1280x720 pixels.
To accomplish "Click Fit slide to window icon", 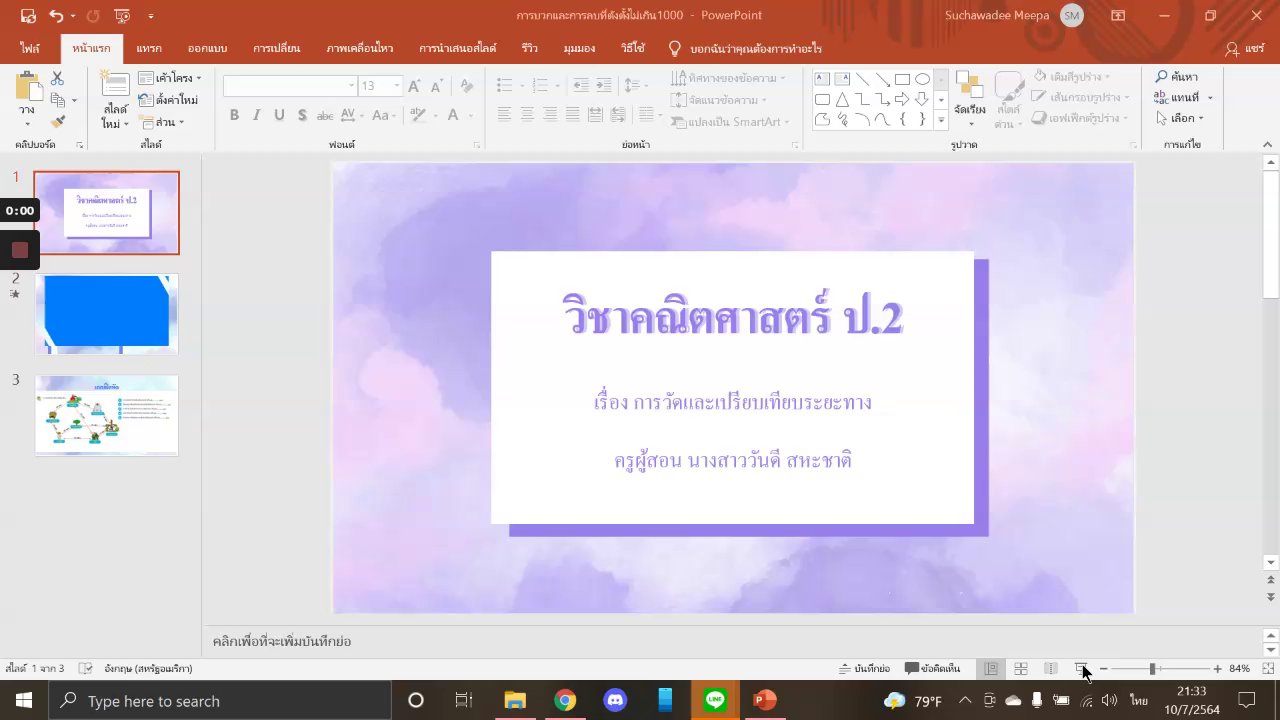I will click(x=1269, y=668).
